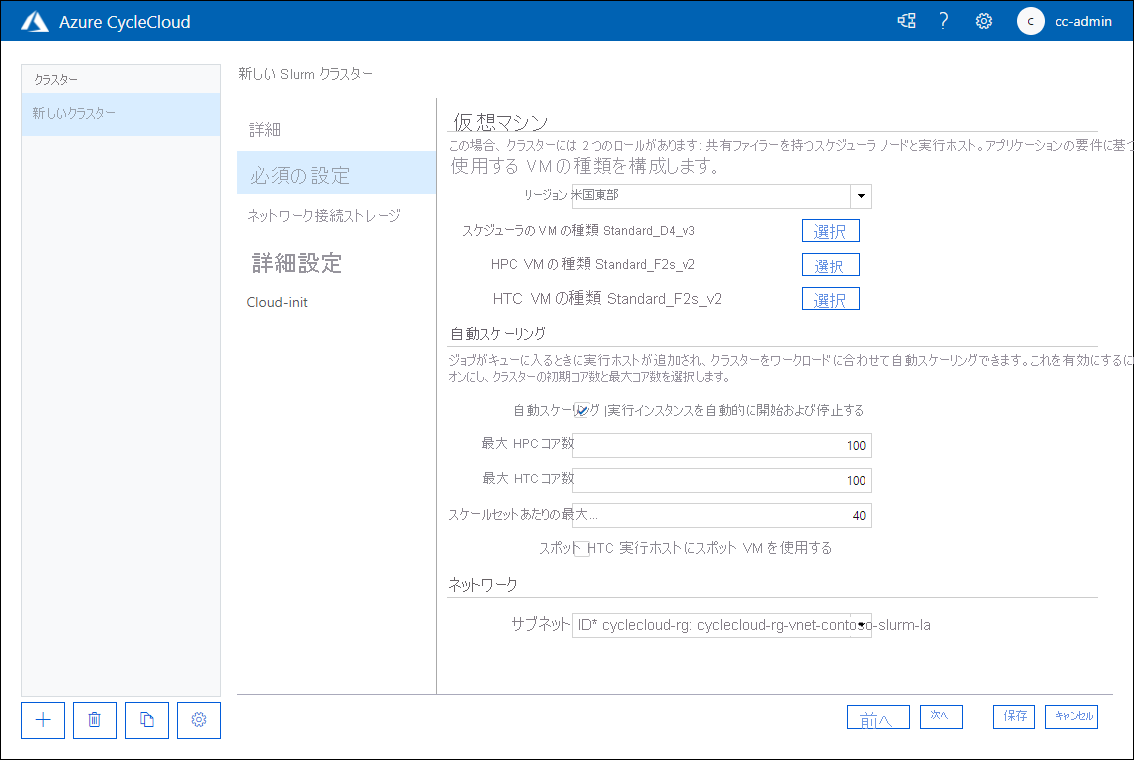
Task: Click the Azure CycleCloud logo
Action: pos(36,20)
